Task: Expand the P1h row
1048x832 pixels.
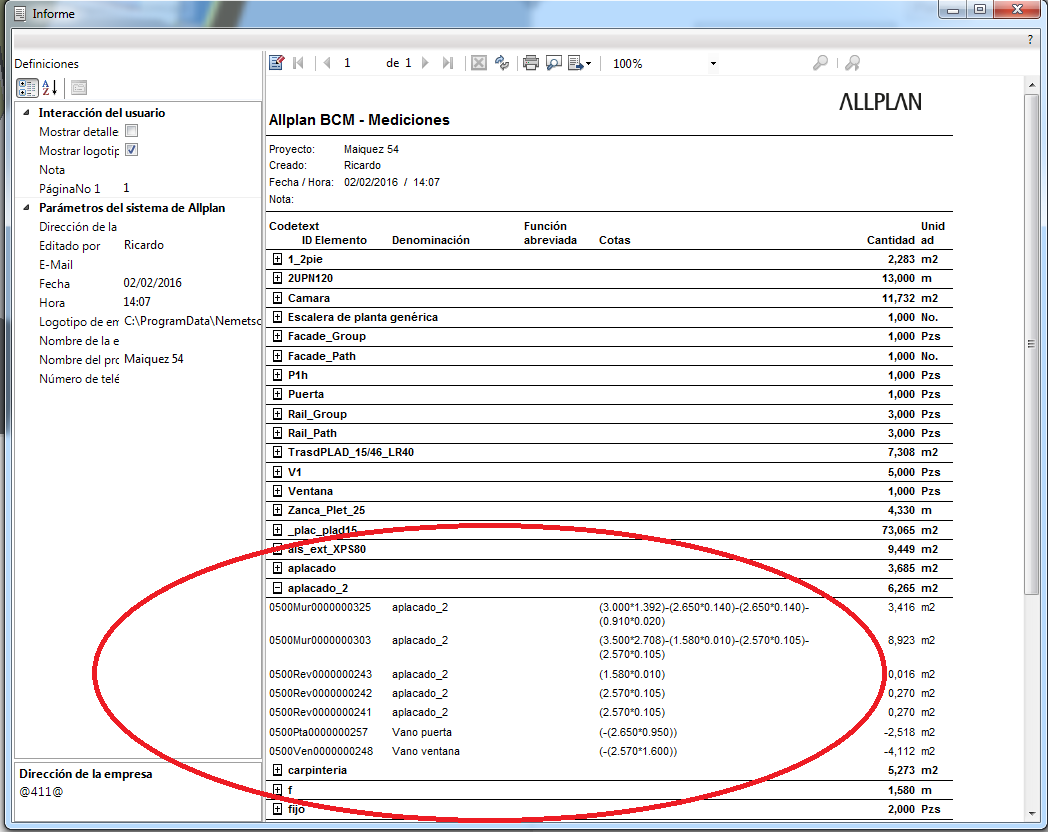Action: 277,375
